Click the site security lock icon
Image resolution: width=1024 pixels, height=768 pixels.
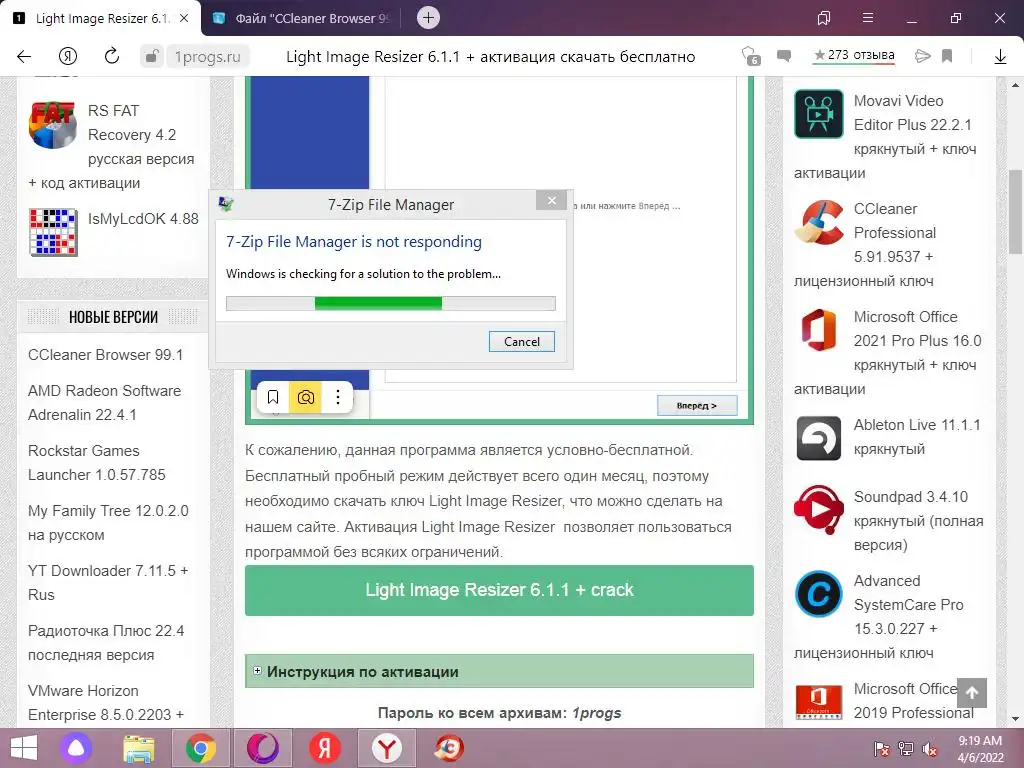[151, 57]
